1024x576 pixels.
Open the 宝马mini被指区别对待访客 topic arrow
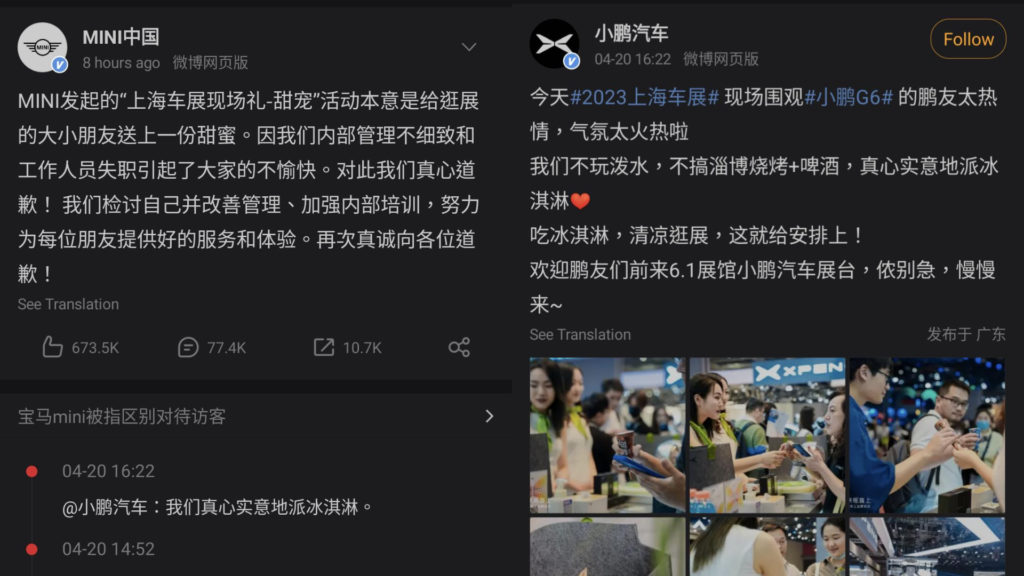pyautogui.click(x=489, y=416)
